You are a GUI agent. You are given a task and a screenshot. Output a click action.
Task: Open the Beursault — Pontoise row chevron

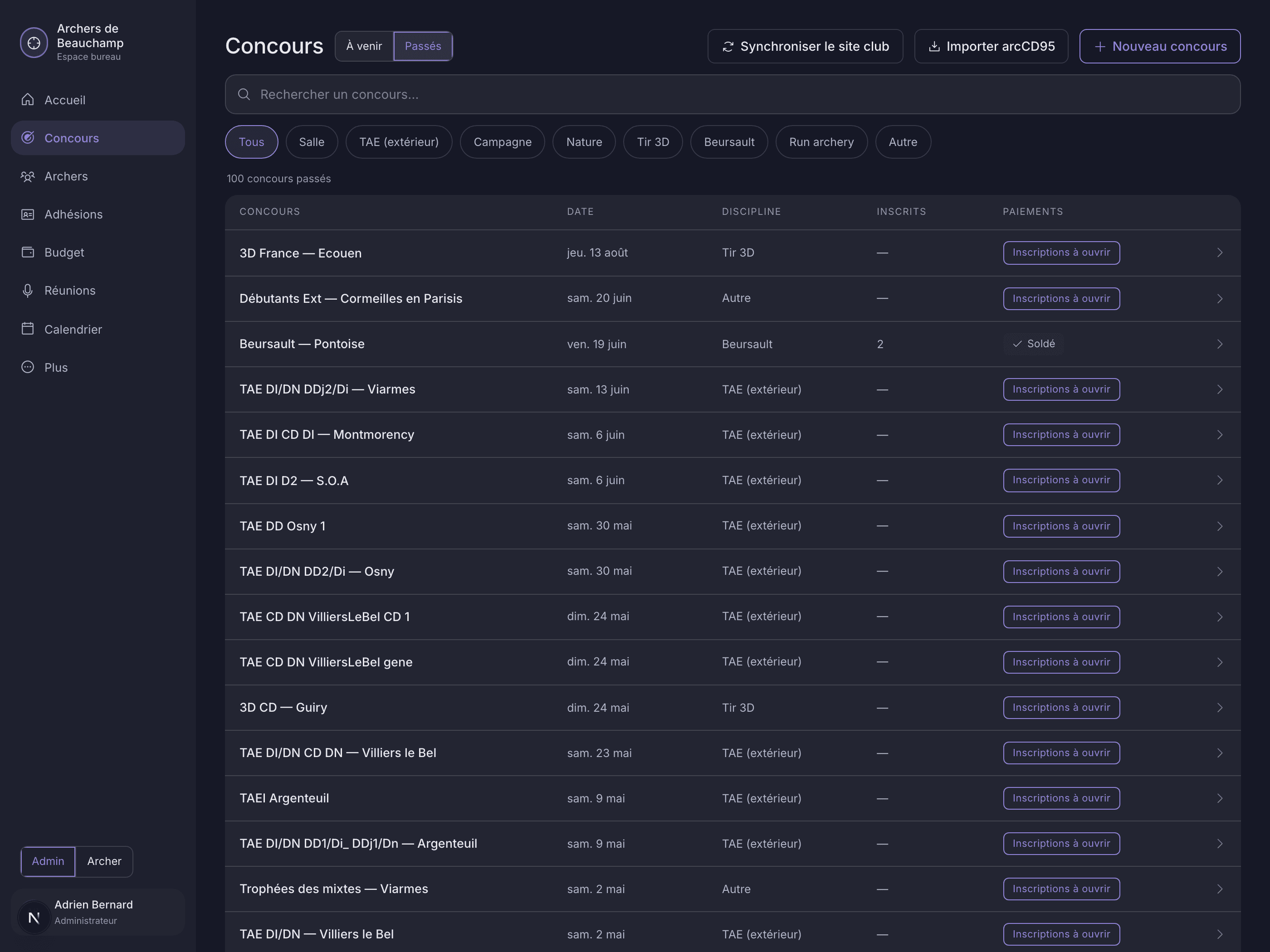click(1220, 344)
